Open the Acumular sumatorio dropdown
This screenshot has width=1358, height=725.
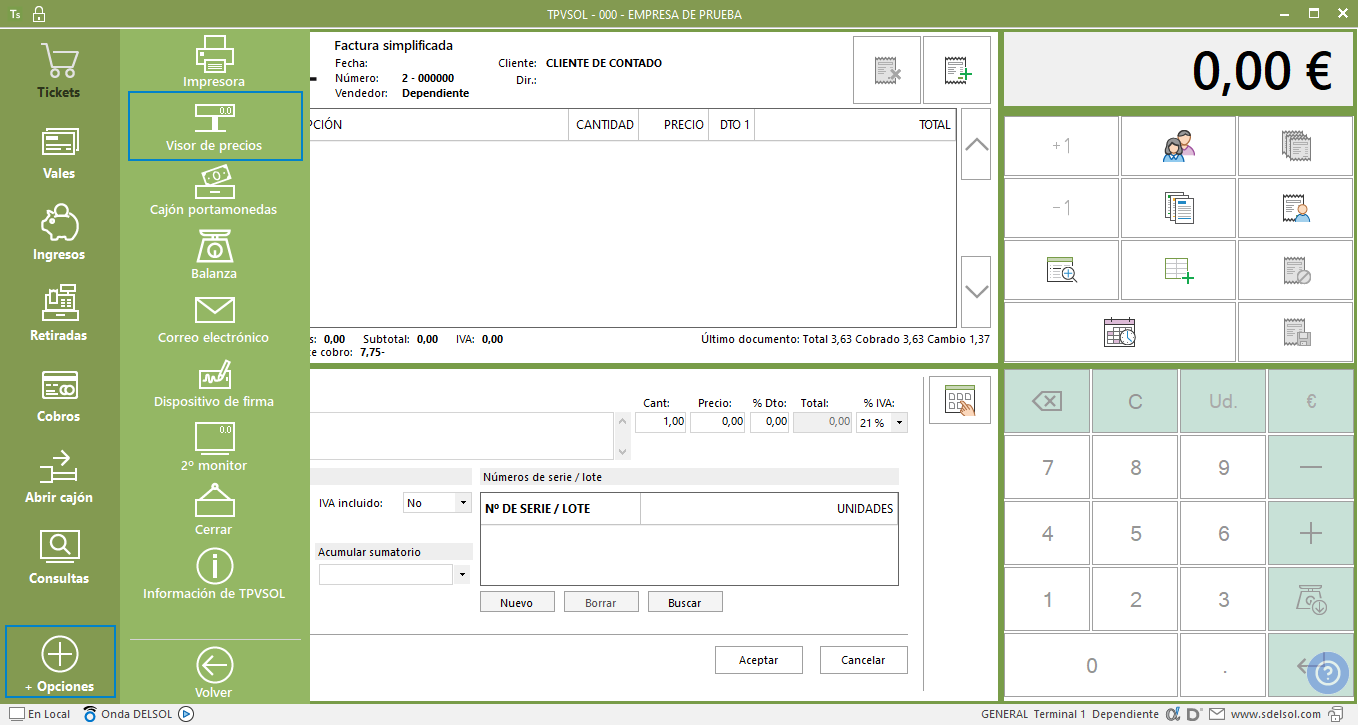(x=461, y=575)
